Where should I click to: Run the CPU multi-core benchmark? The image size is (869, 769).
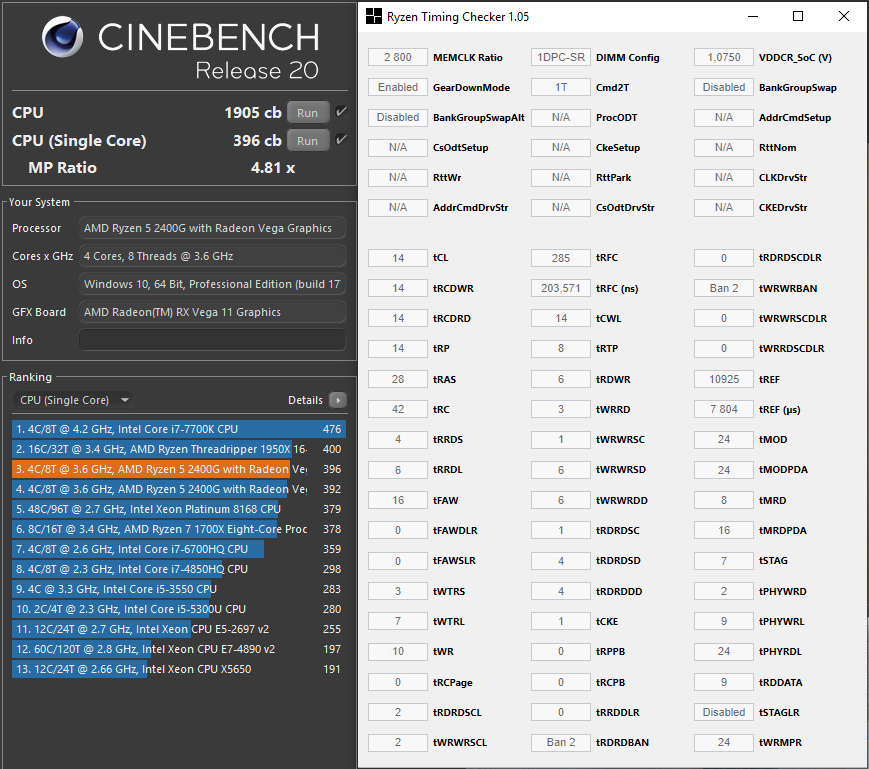[x=308, y=112]
